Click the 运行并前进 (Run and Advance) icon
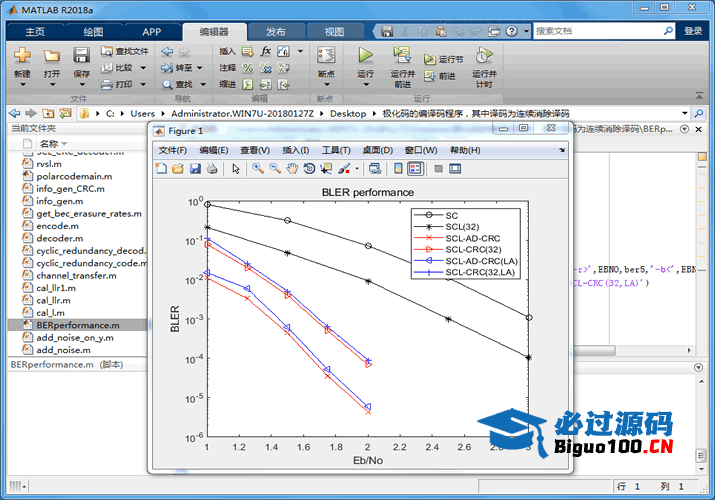This screenshot has width=715, height=500. coord(402,55)
